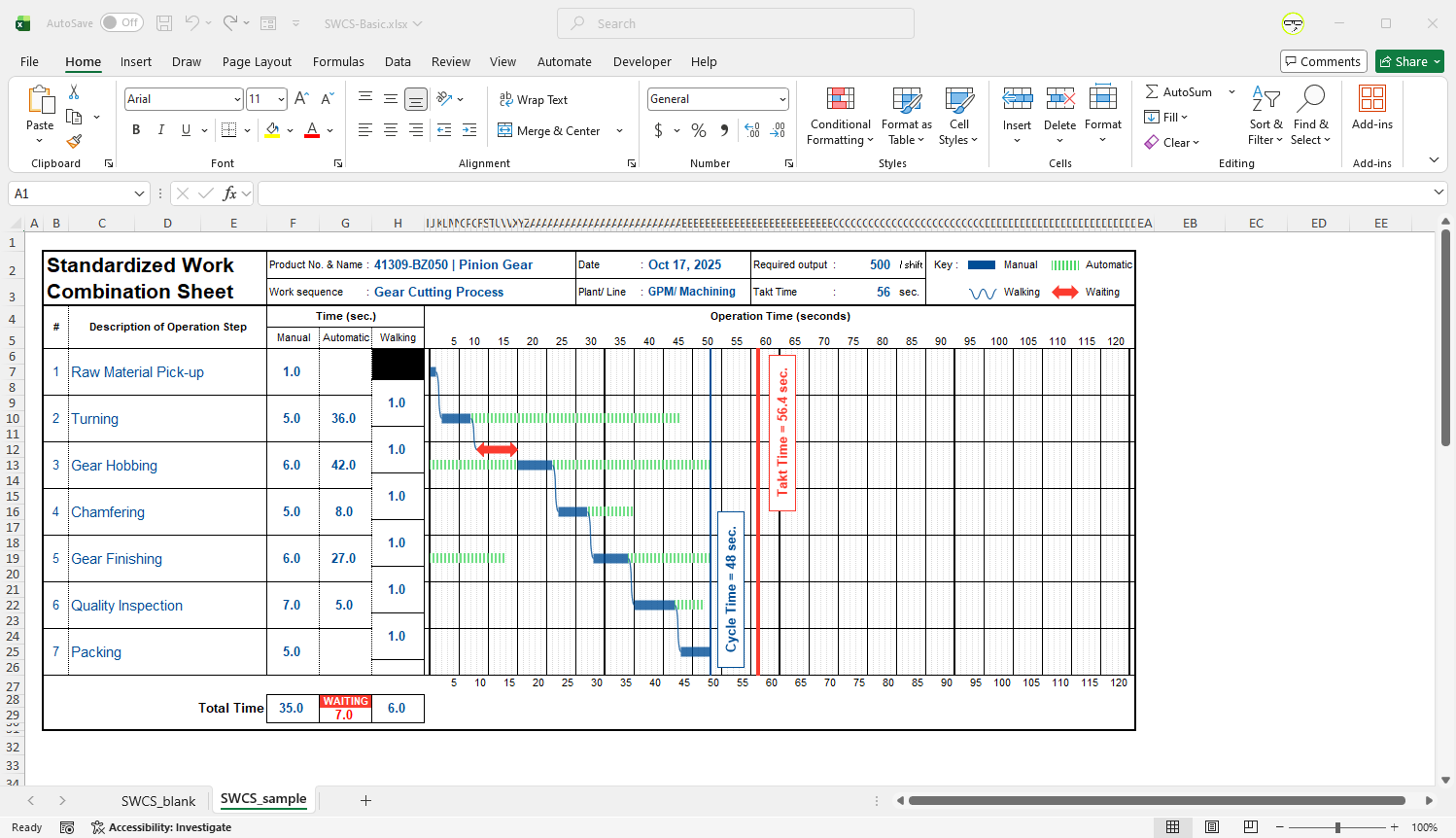Decrease font size with smaller A
Screen dimensions: 1456x838
327,99
